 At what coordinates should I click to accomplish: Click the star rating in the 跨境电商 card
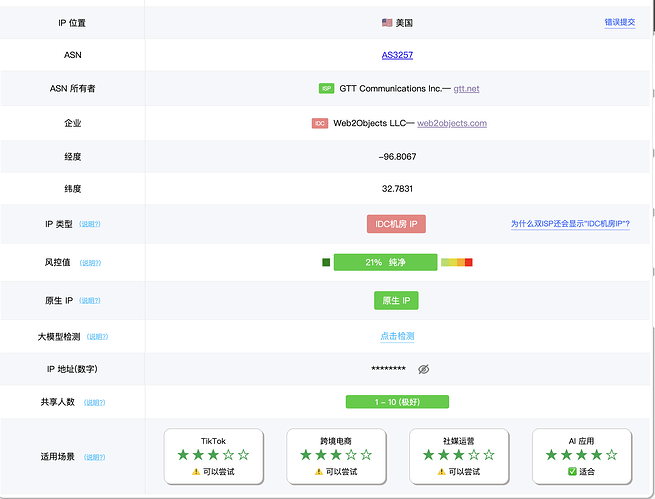coord(336,455)
